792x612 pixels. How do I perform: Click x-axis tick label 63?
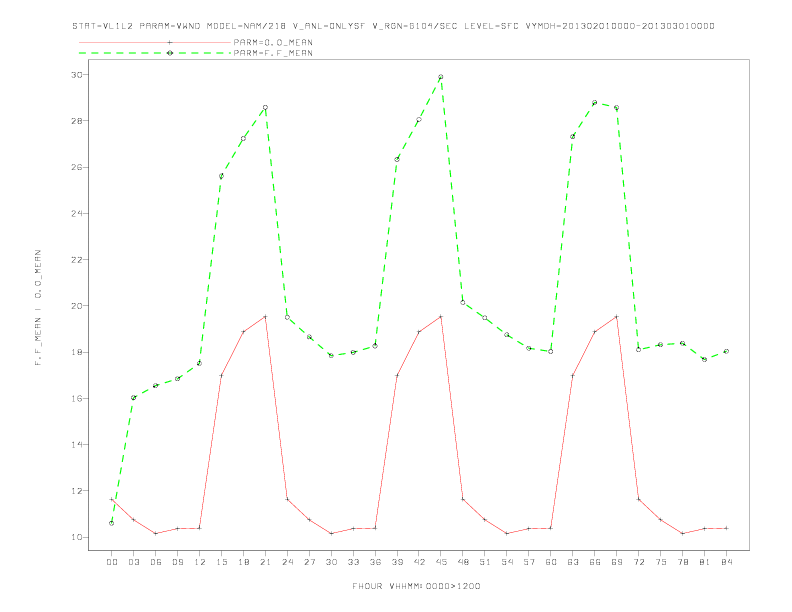tap(572, 562)
